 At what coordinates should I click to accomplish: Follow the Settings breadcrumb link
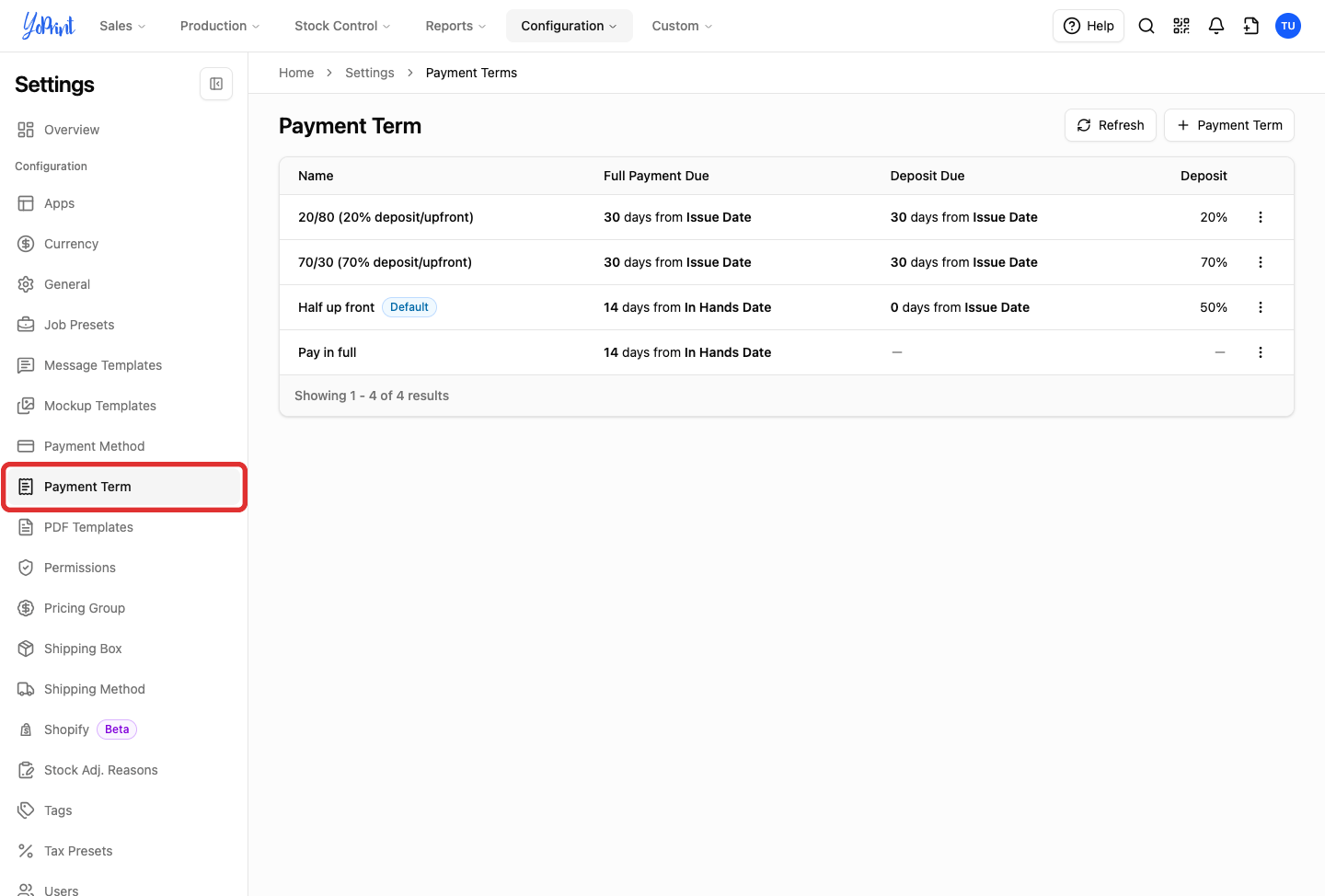(x=370, y=73)
